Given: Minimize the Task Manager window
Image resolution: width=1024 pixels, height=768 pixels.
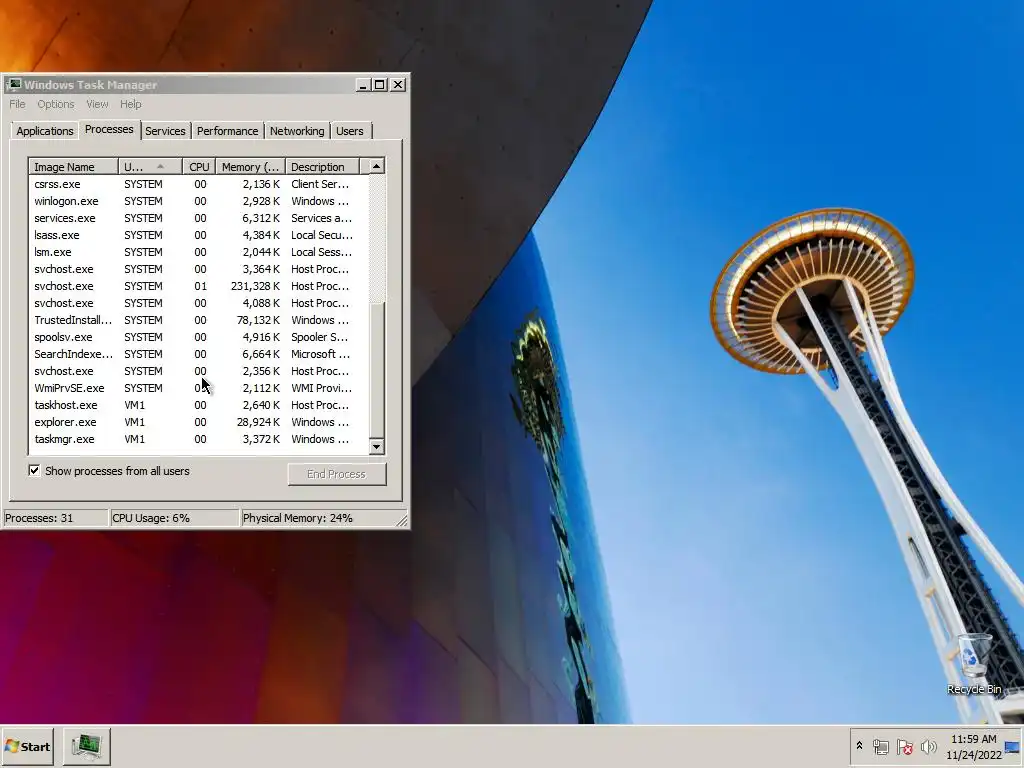Looking at the screenshot, I should [363, 85].
